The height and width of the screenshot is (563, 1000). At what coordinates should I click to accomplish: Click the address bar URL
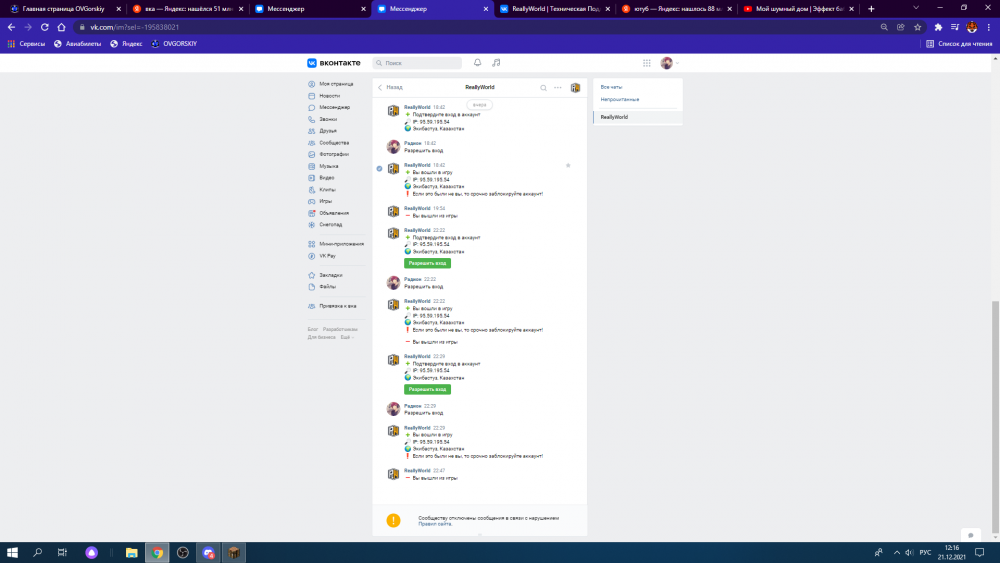pyautogui.click(x=135, y=27)
